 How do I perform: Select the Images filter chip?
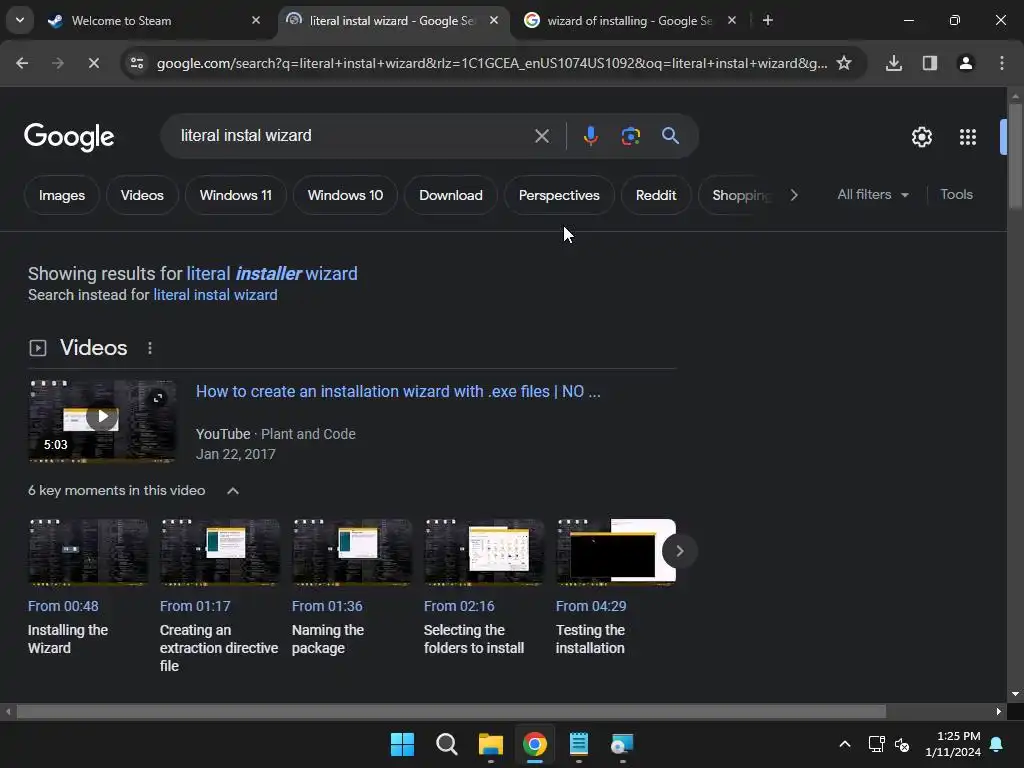[x=62, y=195]
